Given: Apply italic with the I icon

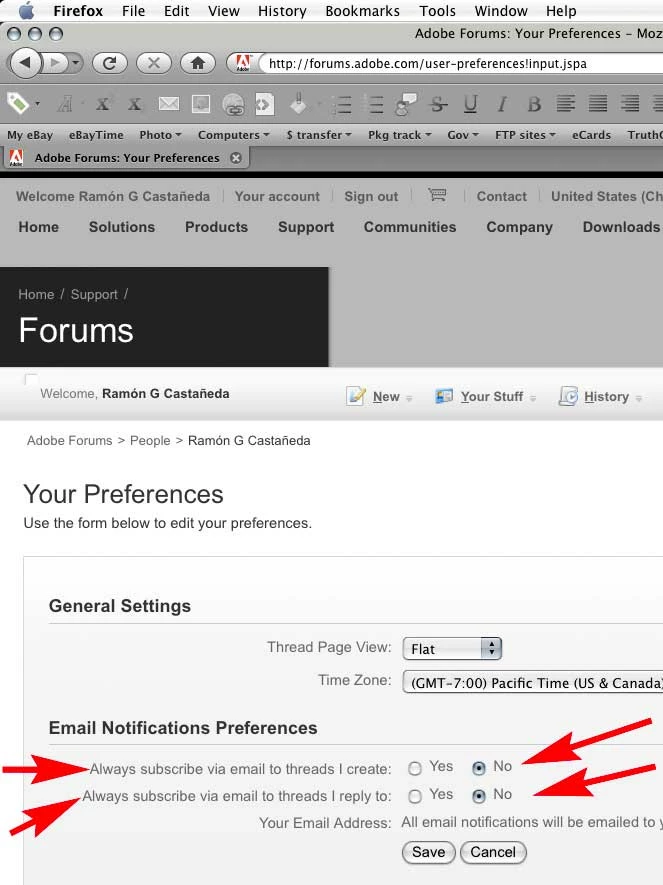Looking at the screenshot, I should (x=502, y=104).
